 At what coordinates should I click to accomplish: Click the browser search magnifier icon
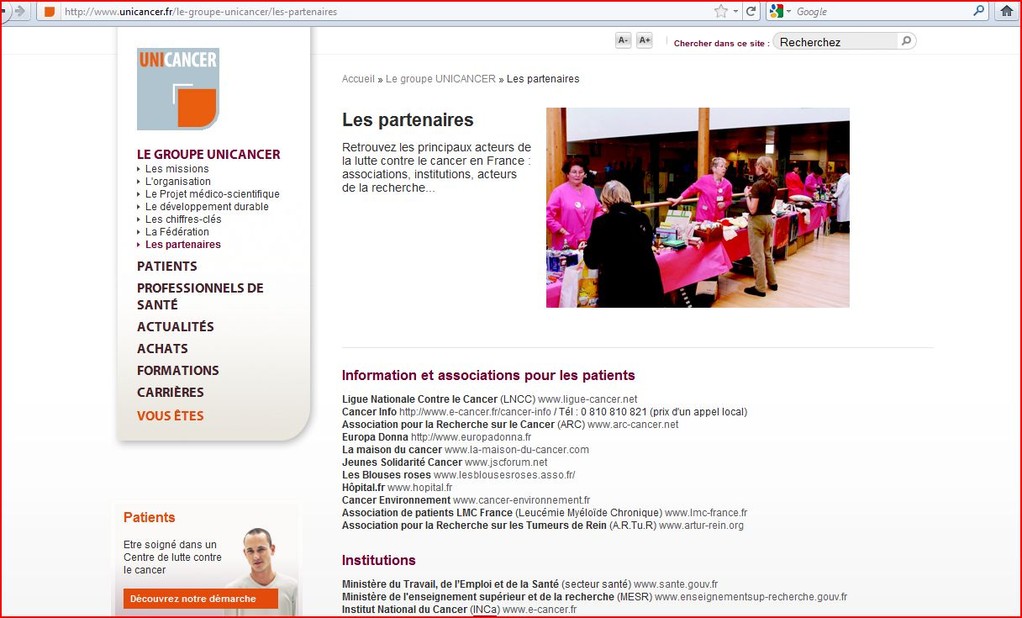tap(978, 11)
